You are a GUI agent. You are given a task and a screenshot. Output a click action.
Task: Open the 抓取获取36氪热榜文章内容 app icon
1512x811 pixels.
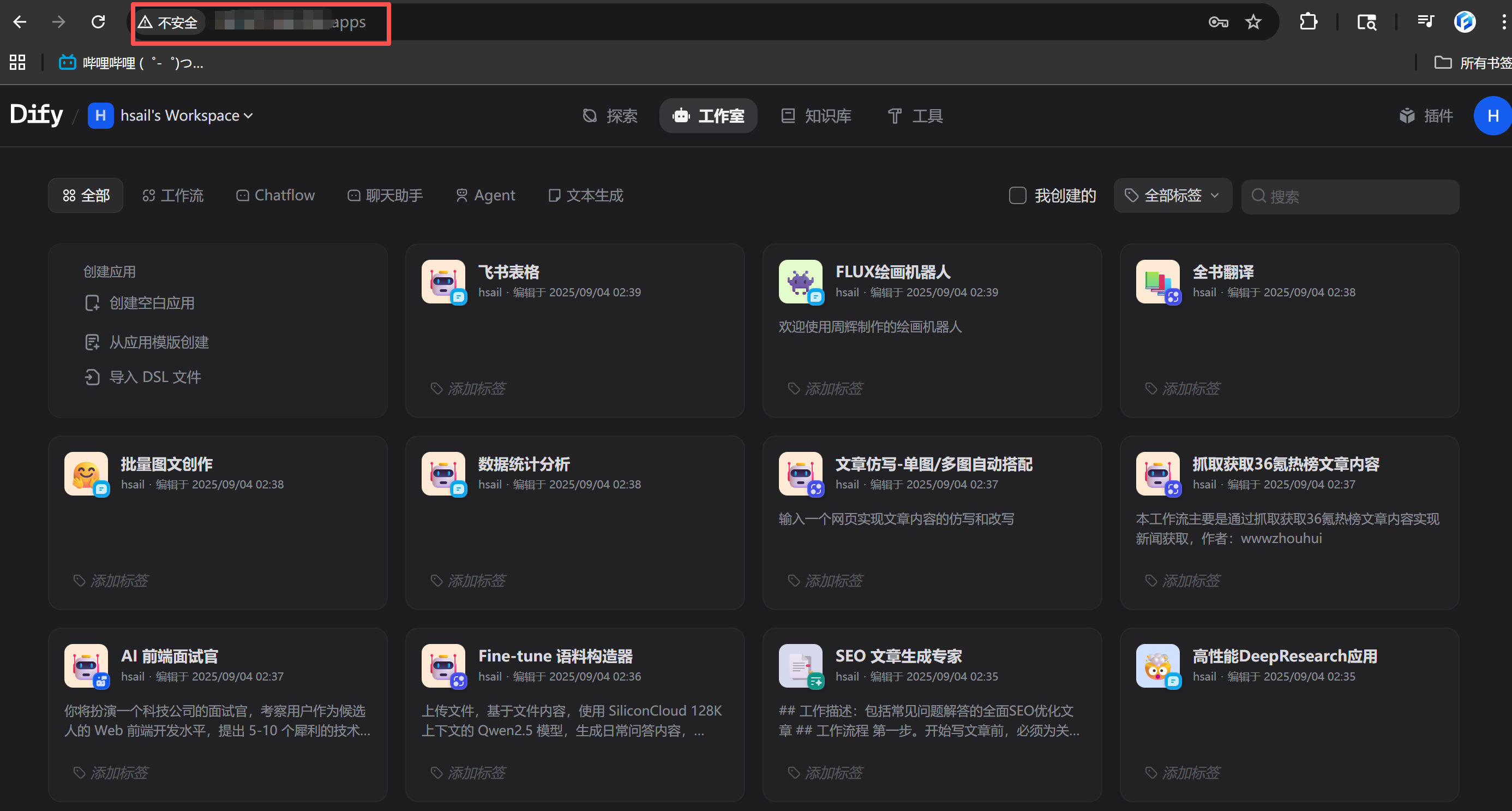pyautogui.click(x=1157, y=474)
